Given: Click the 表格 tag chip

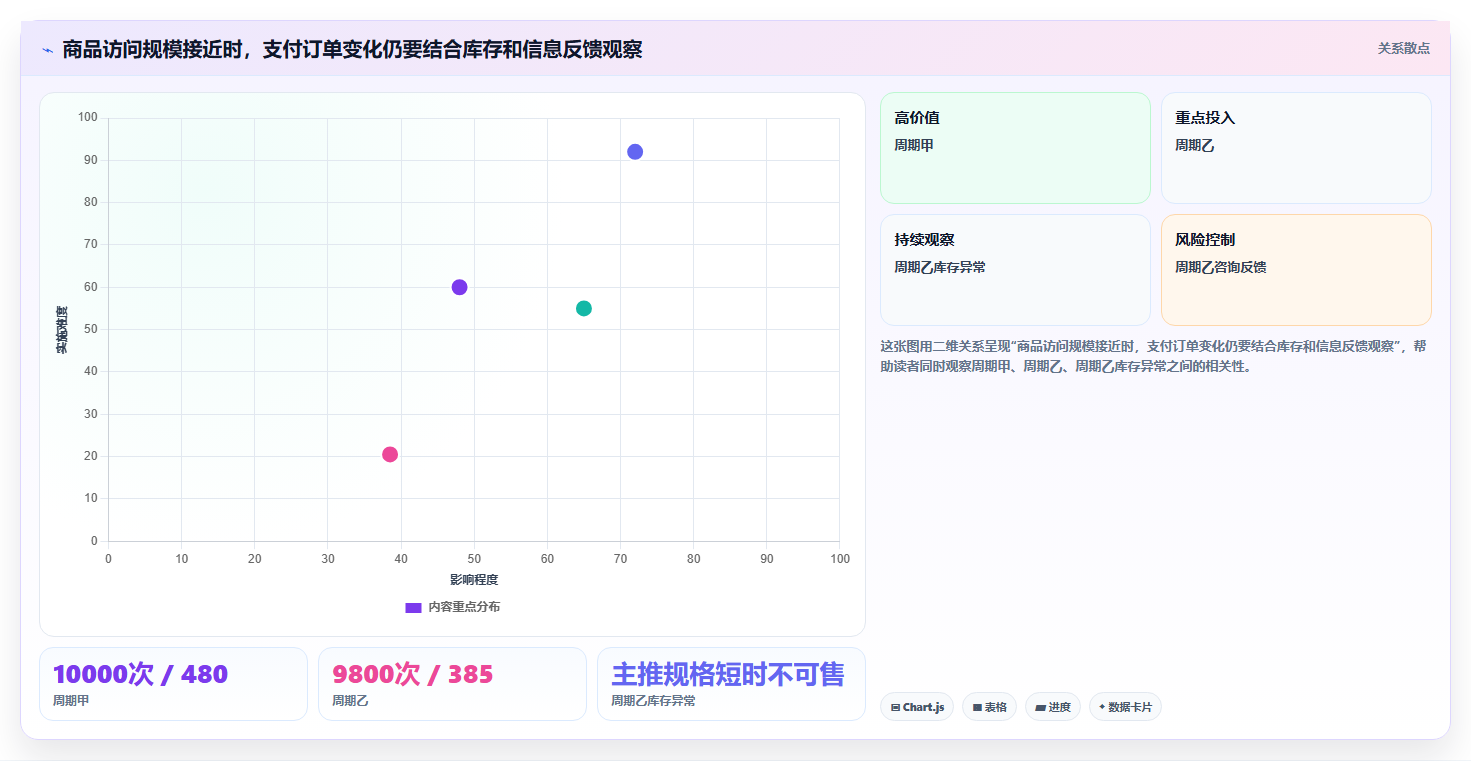Looking at the screenshot, I should click(989, 707).
